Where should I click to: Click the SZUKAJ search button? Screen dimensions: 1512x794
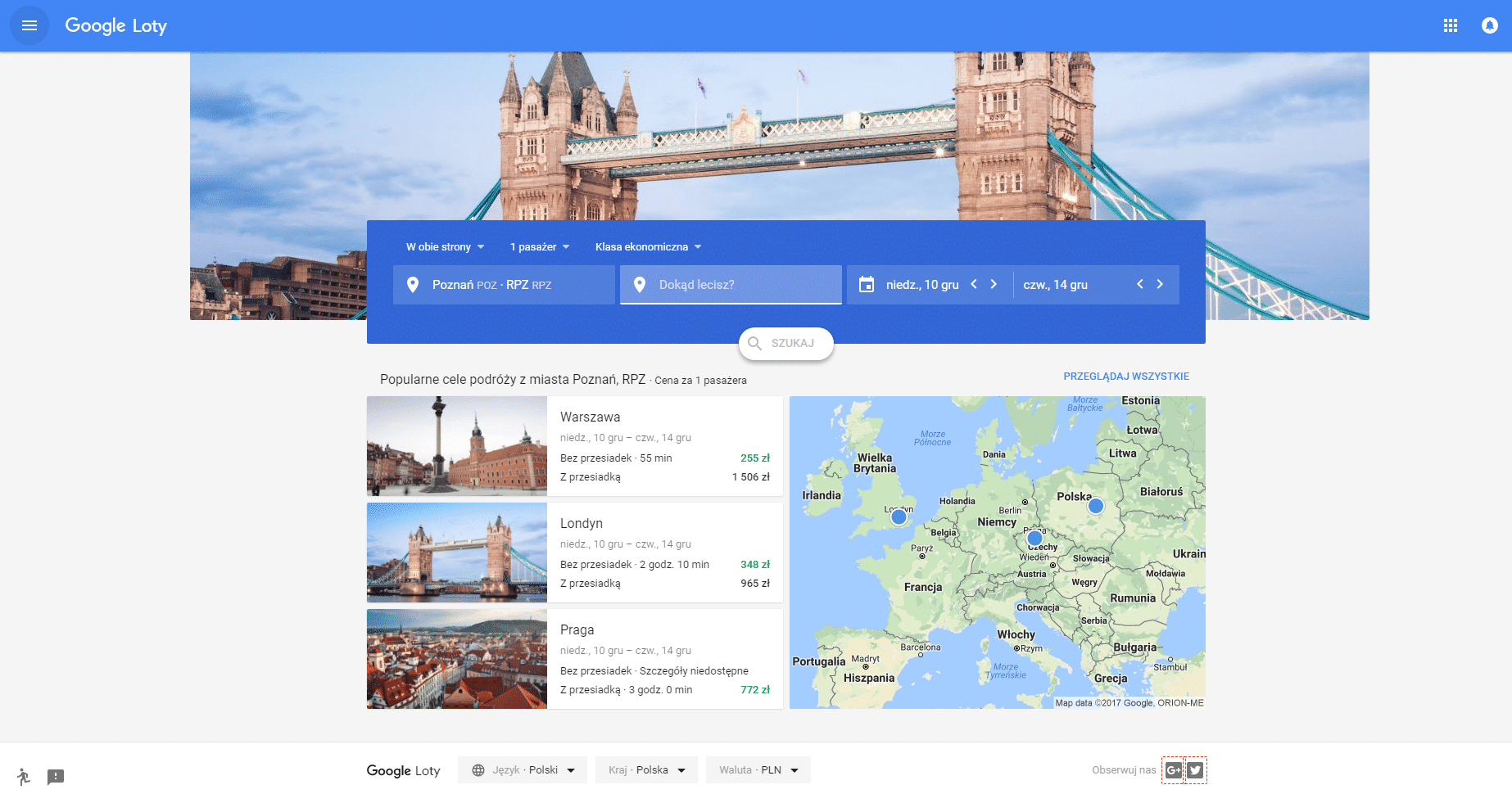pos(786,344)
